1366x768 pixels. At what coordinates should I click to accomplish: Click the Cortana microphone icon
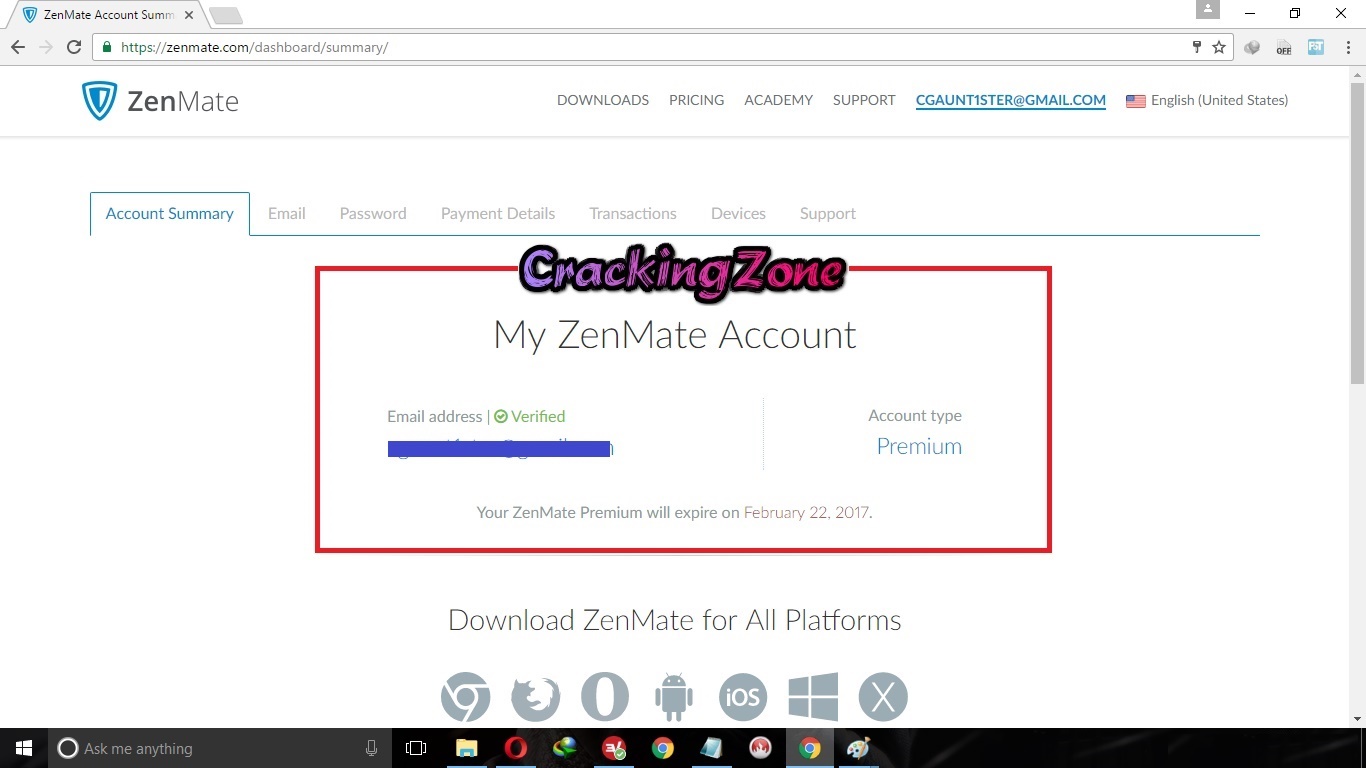pos(372,748)
